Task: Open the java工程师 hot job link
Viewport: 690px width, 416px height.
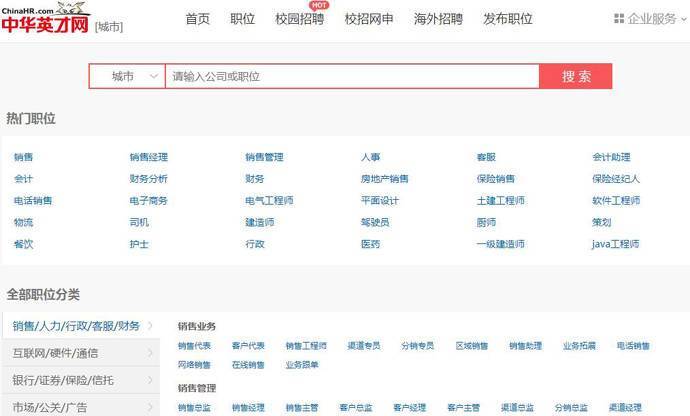Action: pyautogui.click(x=616, y=244)
